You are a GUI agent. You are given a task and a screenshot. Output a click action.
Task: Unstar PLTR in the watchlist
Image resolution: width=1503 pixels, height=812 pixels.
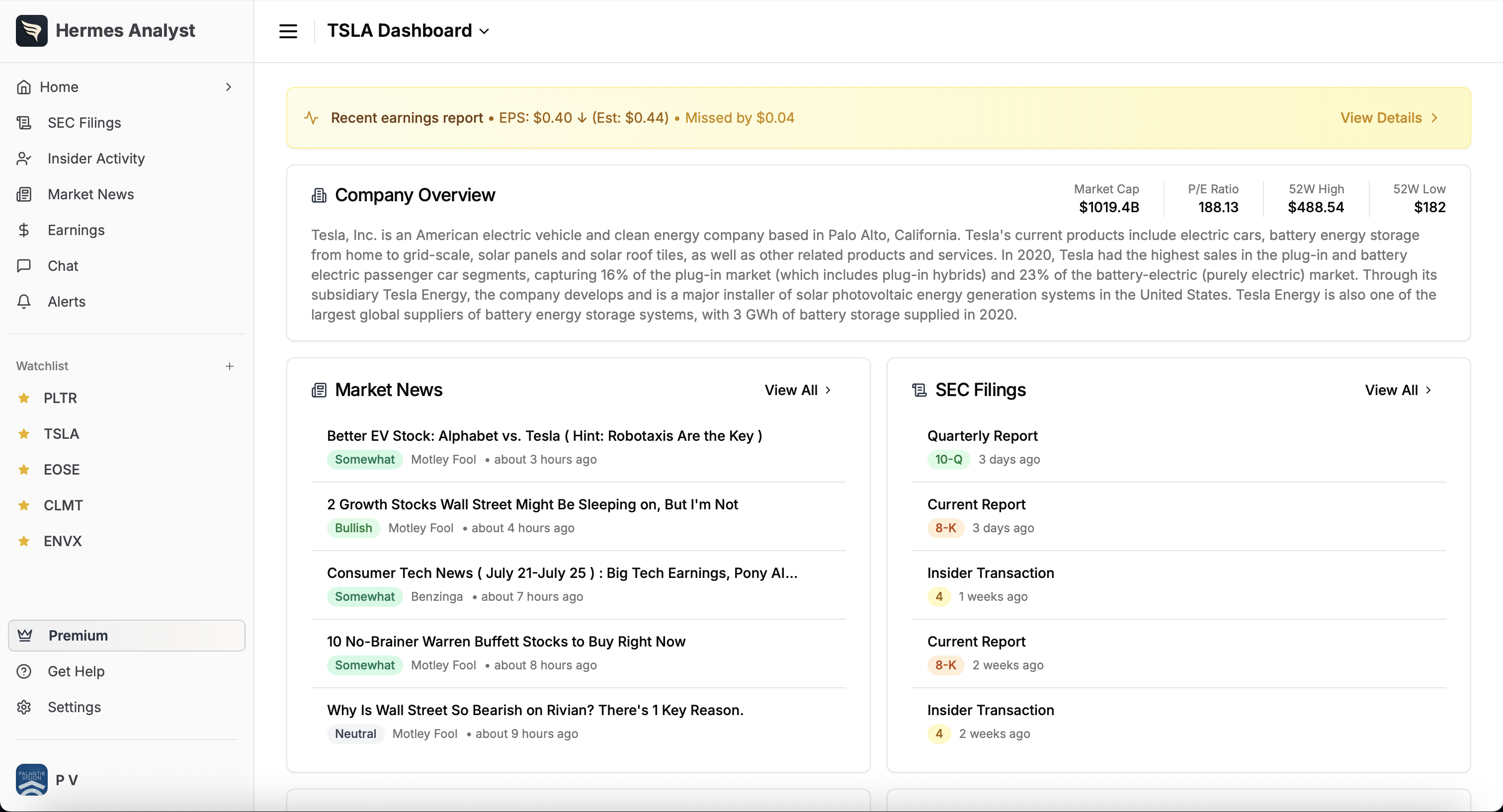pyautogui.click(x=24, y=398)
